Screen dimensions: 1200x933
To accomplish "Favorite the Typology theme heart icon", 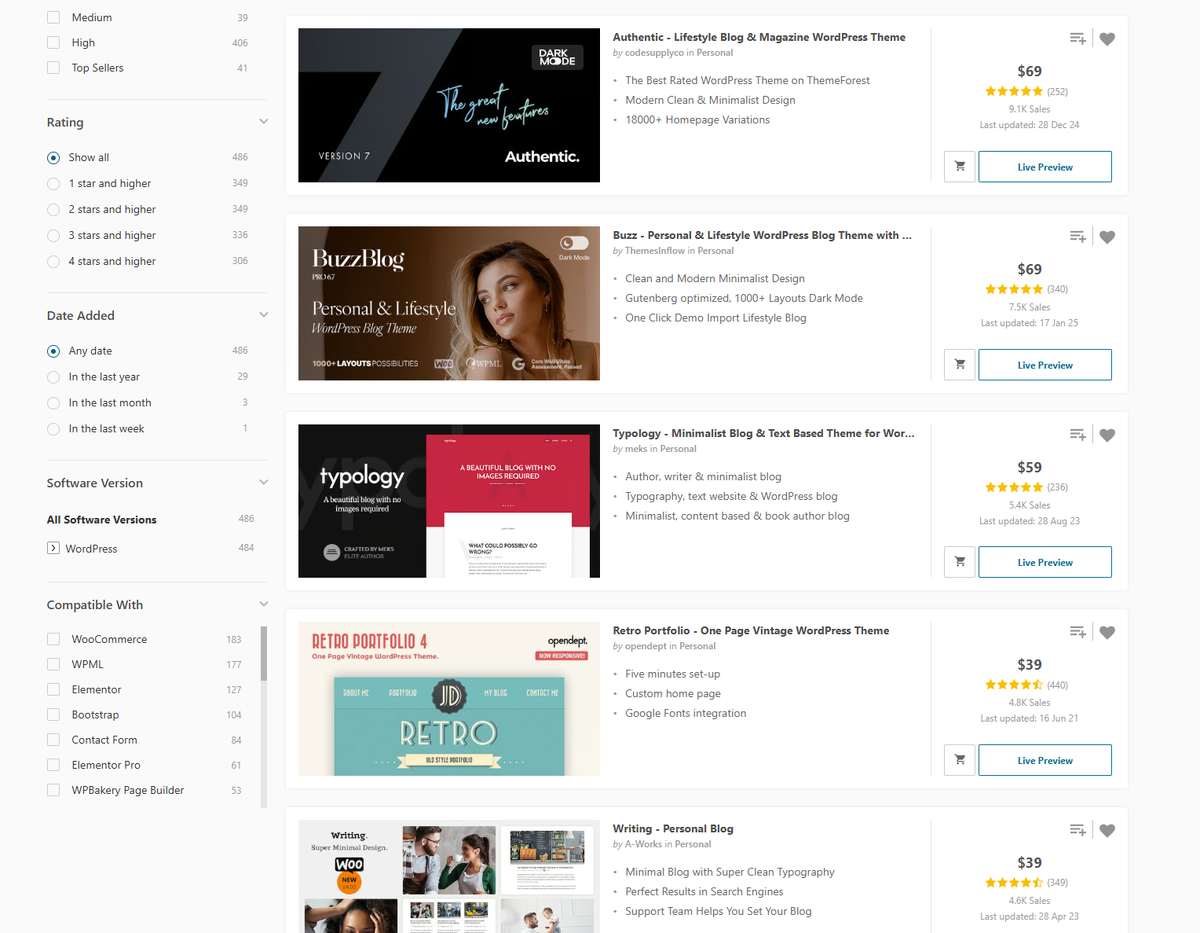I will click(1107, 435).
